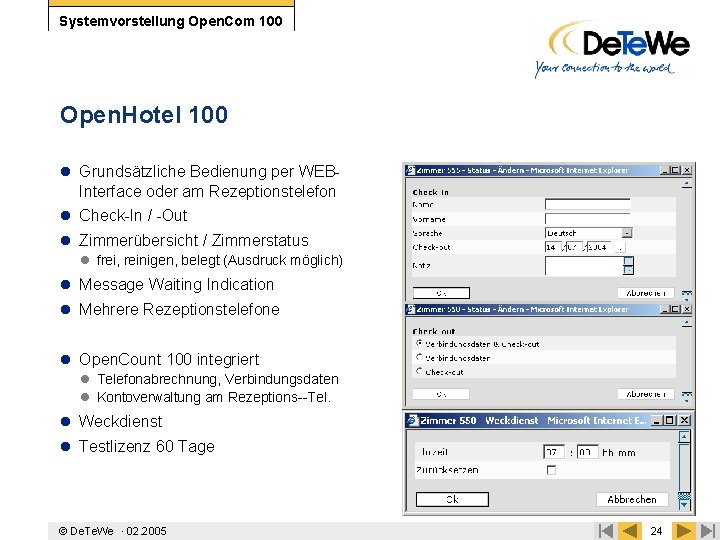720x540 pixels.
Task: Click Weckdienst scrollbar up arrow
Action: point(684,436)
